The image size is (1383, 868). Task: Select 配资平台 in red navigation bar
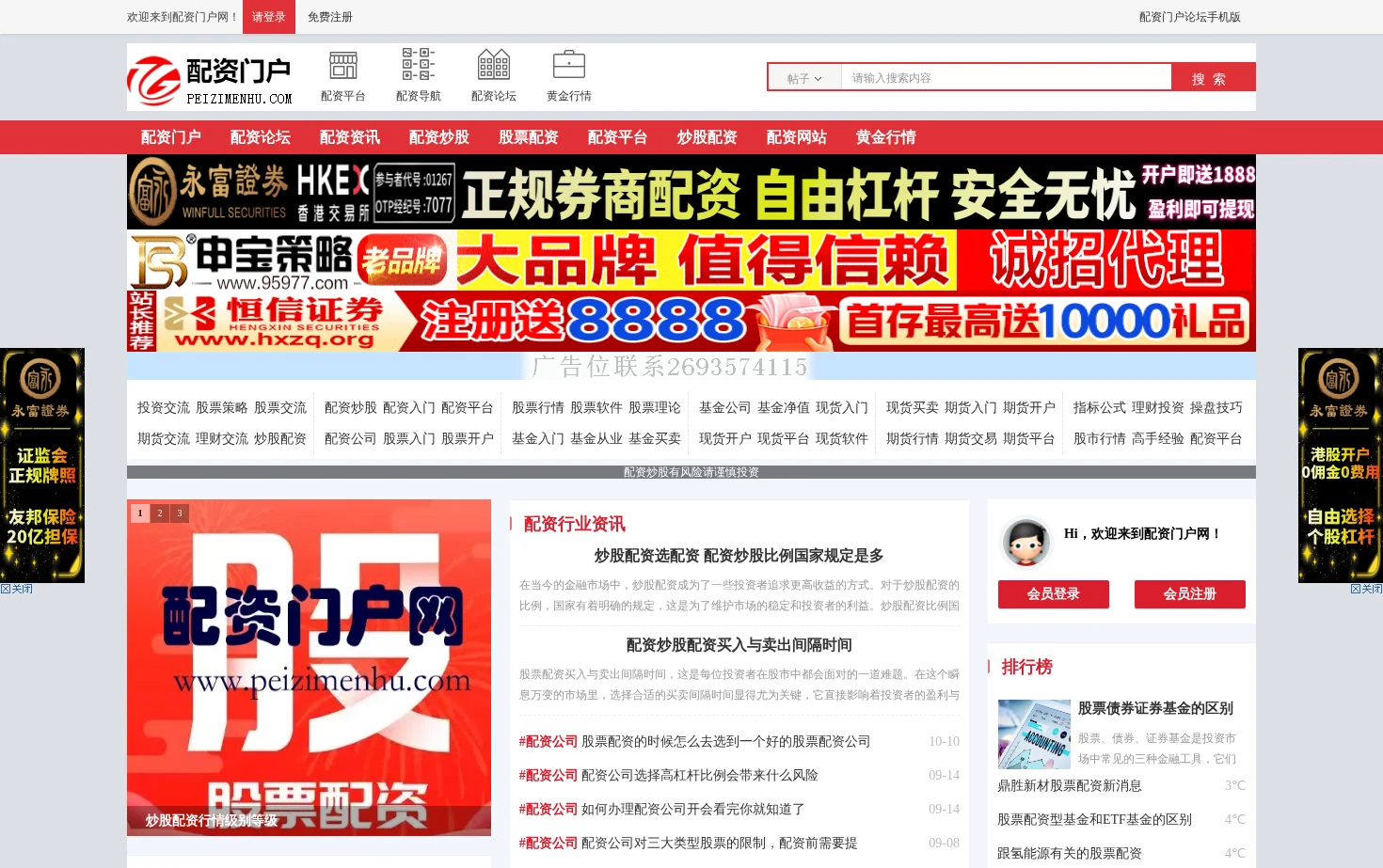[x=618, y=137]
